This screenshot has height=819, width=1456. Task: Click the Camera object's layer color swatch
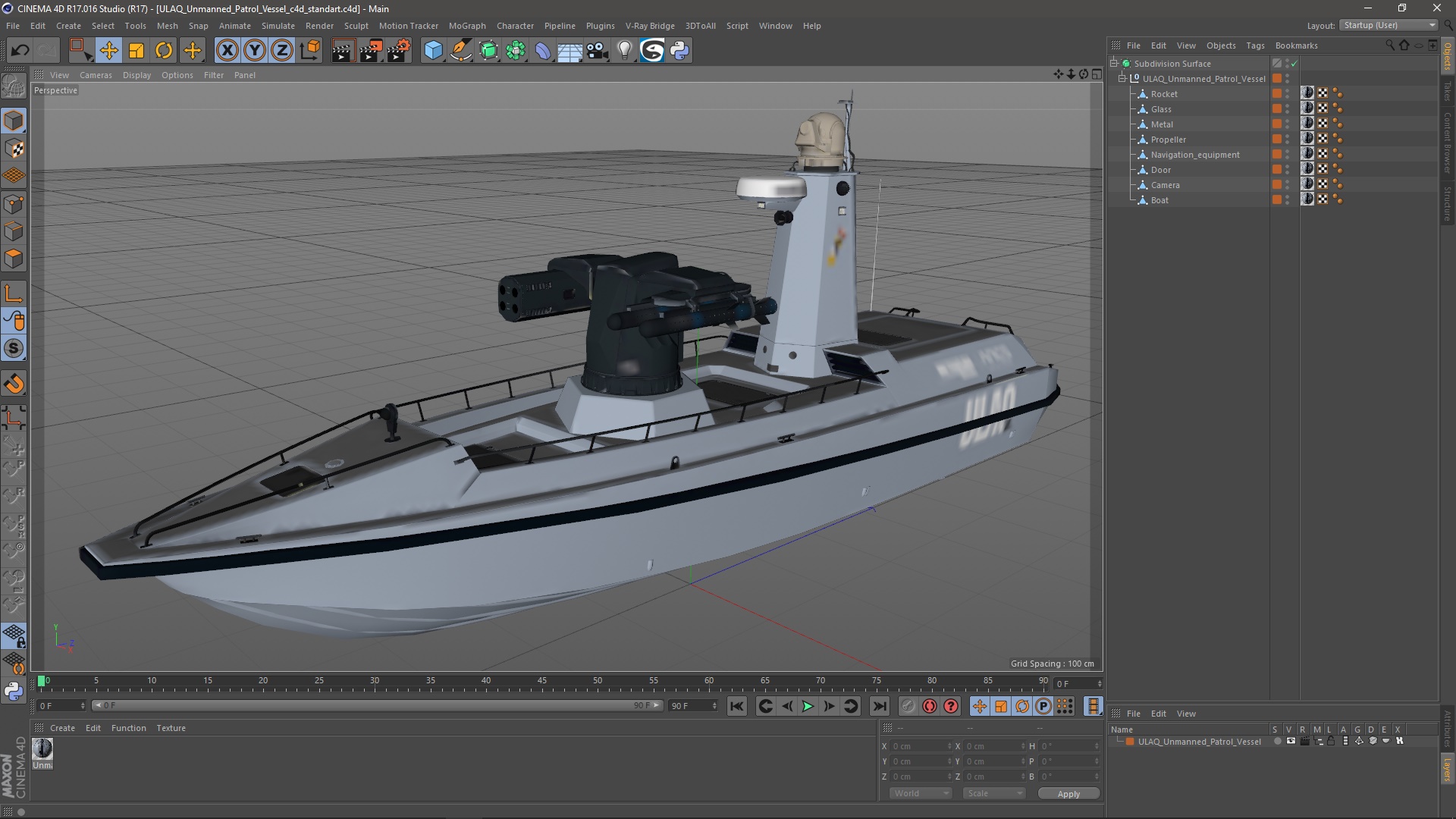[x=1277, y=185]
